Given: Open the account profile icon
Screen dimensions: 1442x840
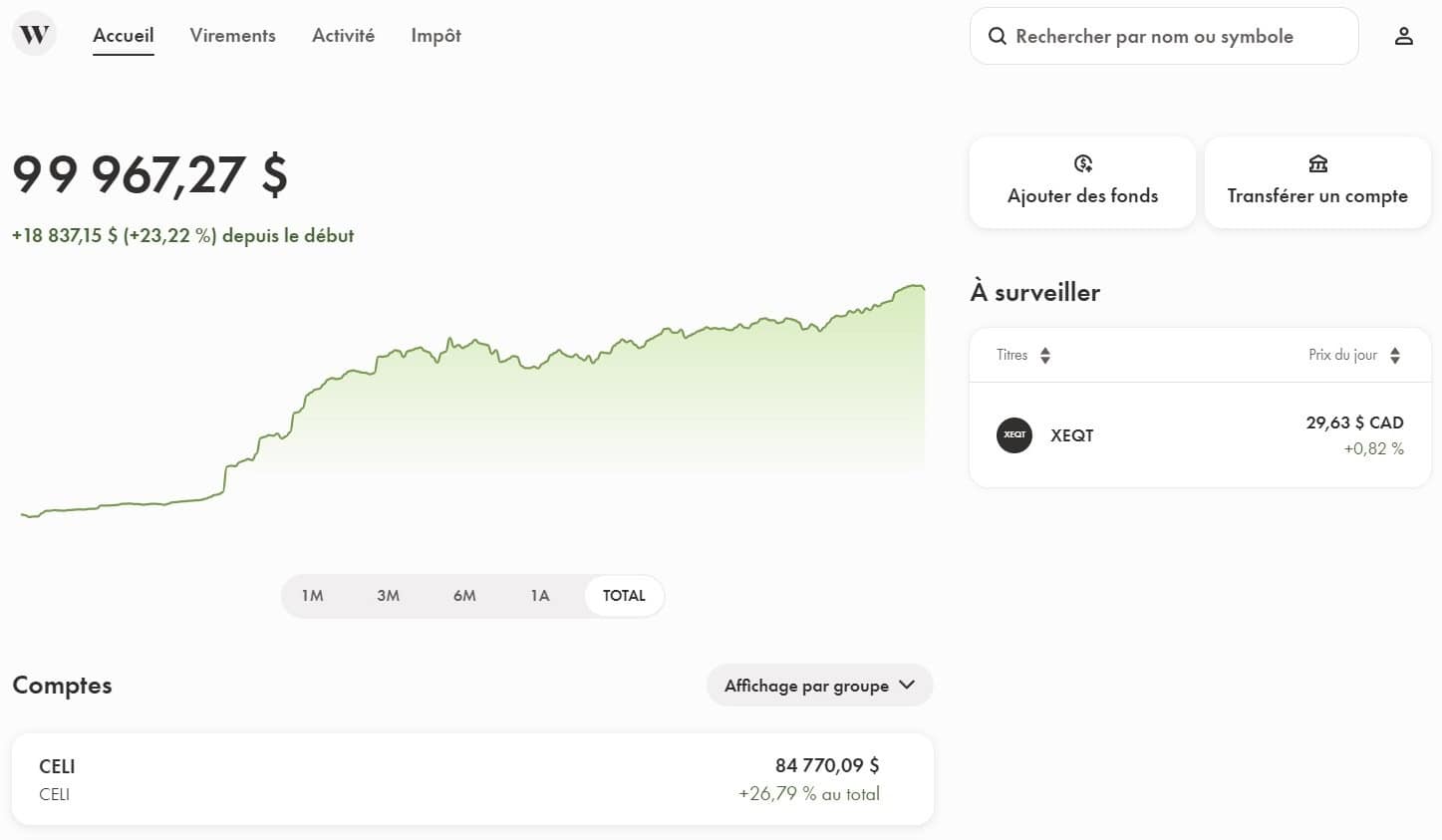Looking at the screenshot, I should coord(1404,36).
